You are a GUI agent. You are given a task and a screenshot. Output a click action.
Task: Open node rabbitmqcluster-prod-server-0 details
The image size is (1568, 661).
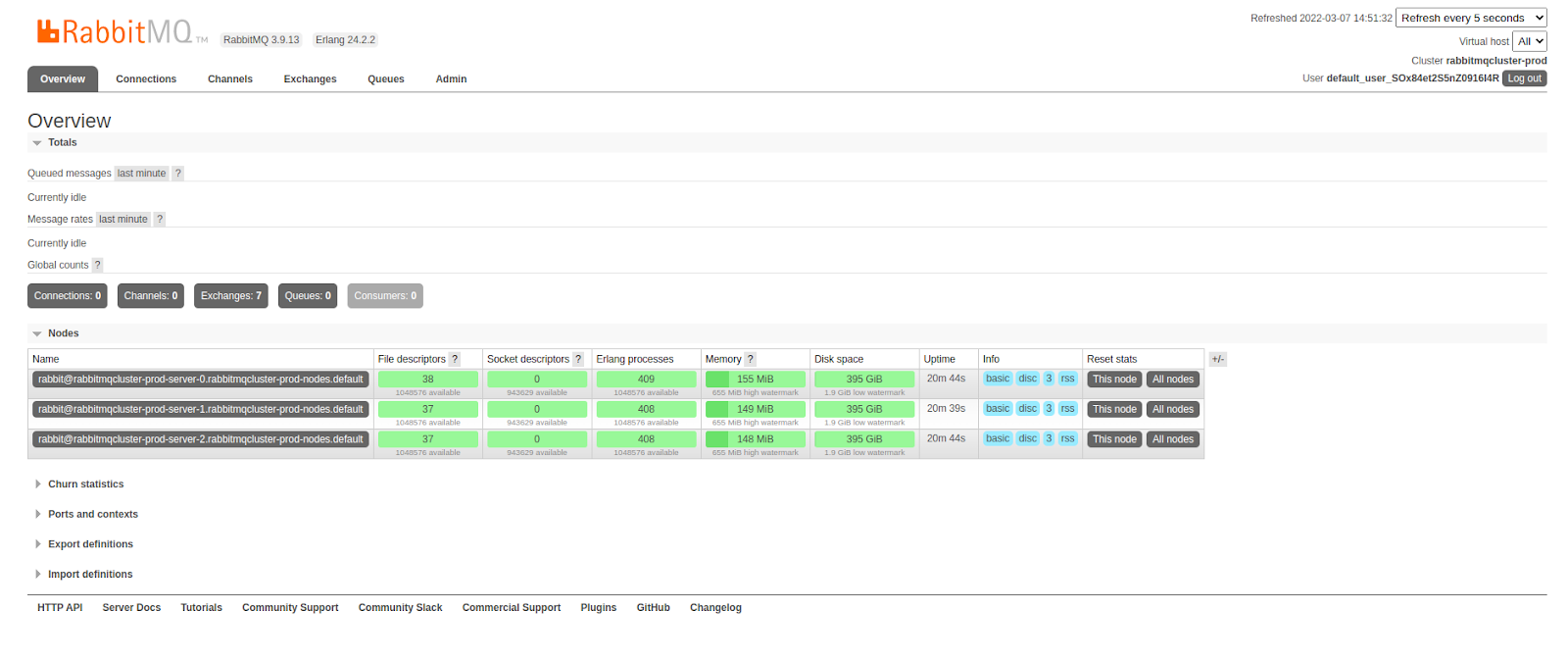pos(201,380)
